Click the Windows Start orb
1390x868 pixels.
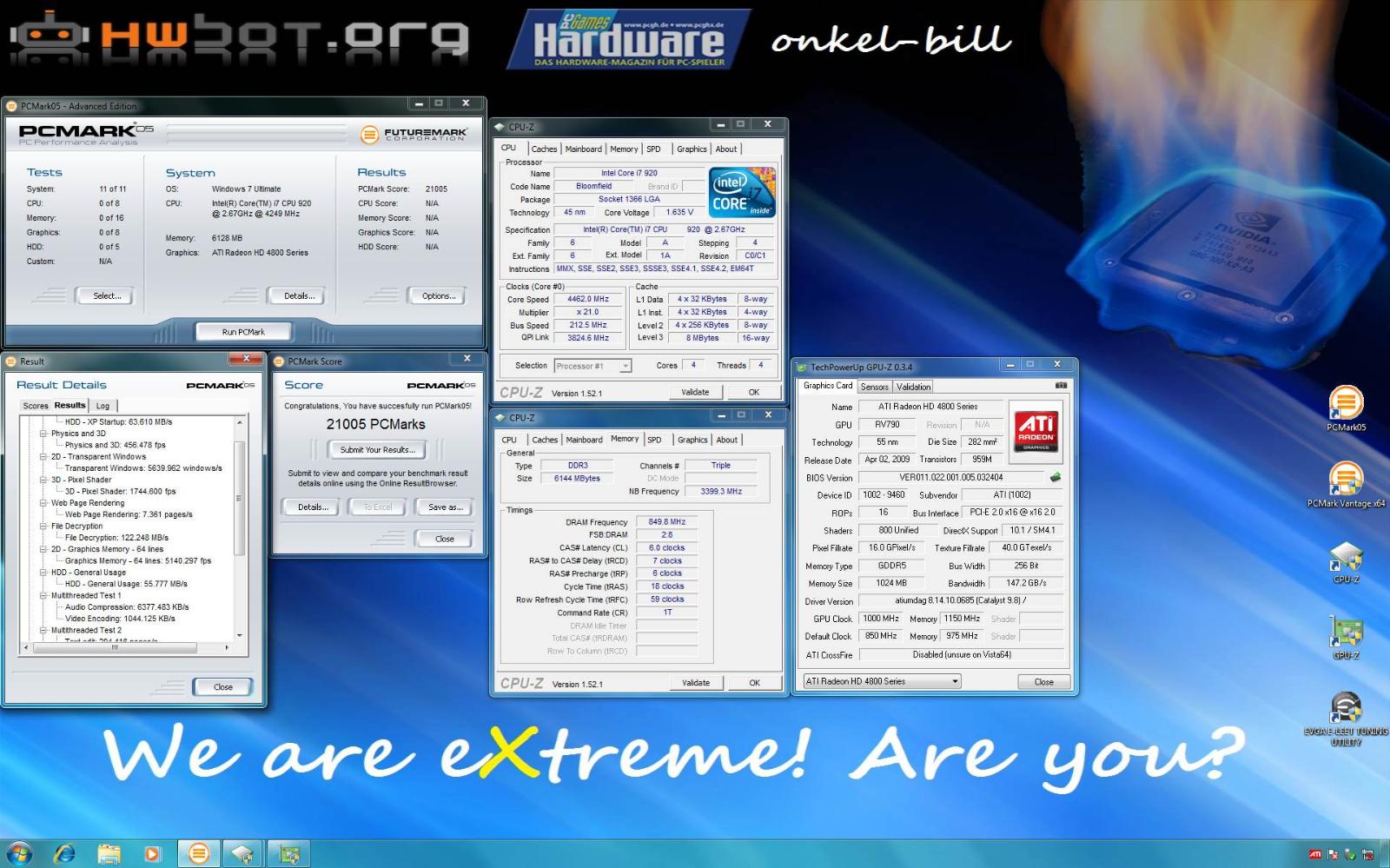[19, 853]
